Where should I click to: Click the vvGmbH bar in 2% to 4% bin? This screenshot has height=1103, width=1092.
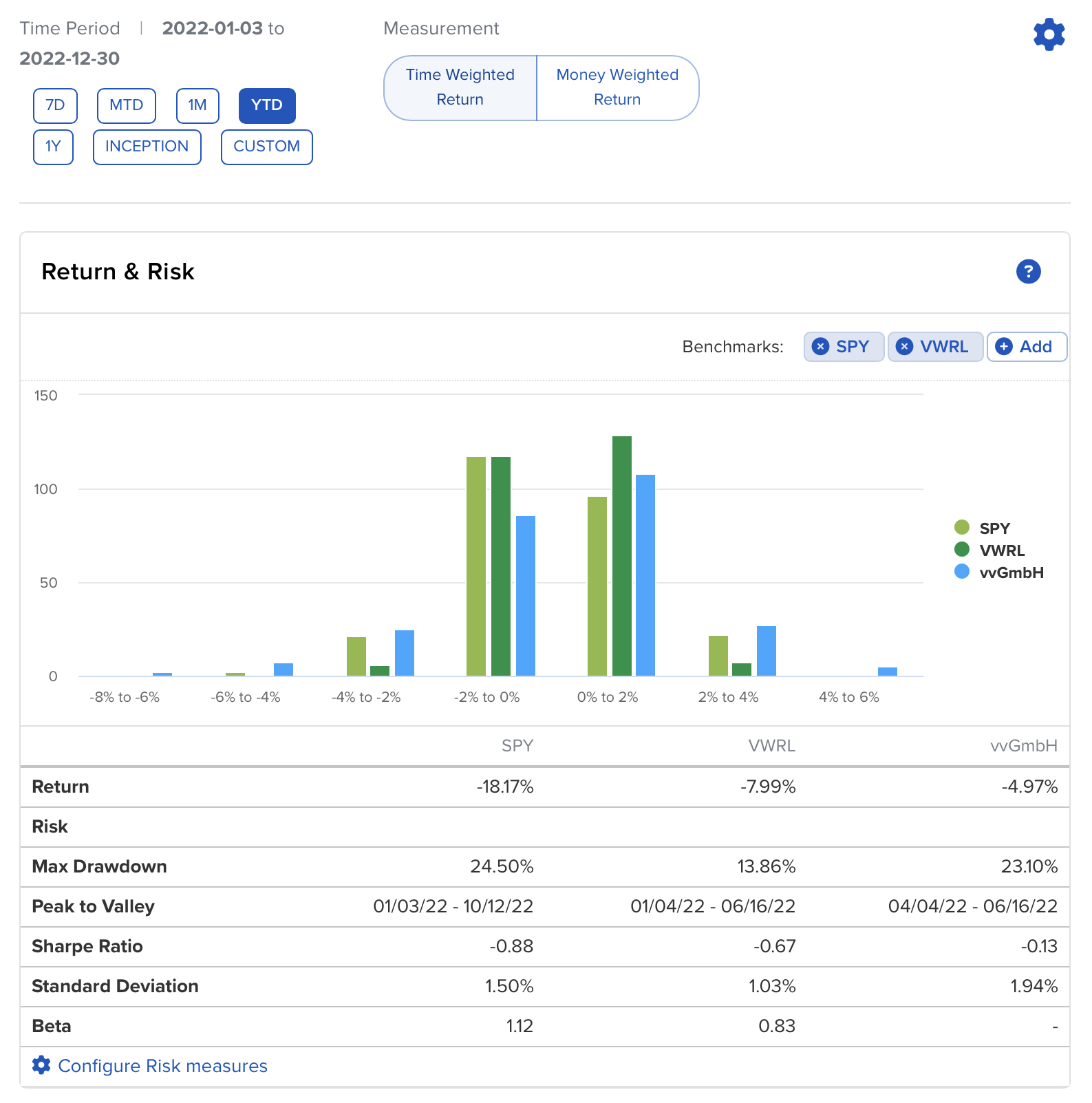[x=767, y=651]
